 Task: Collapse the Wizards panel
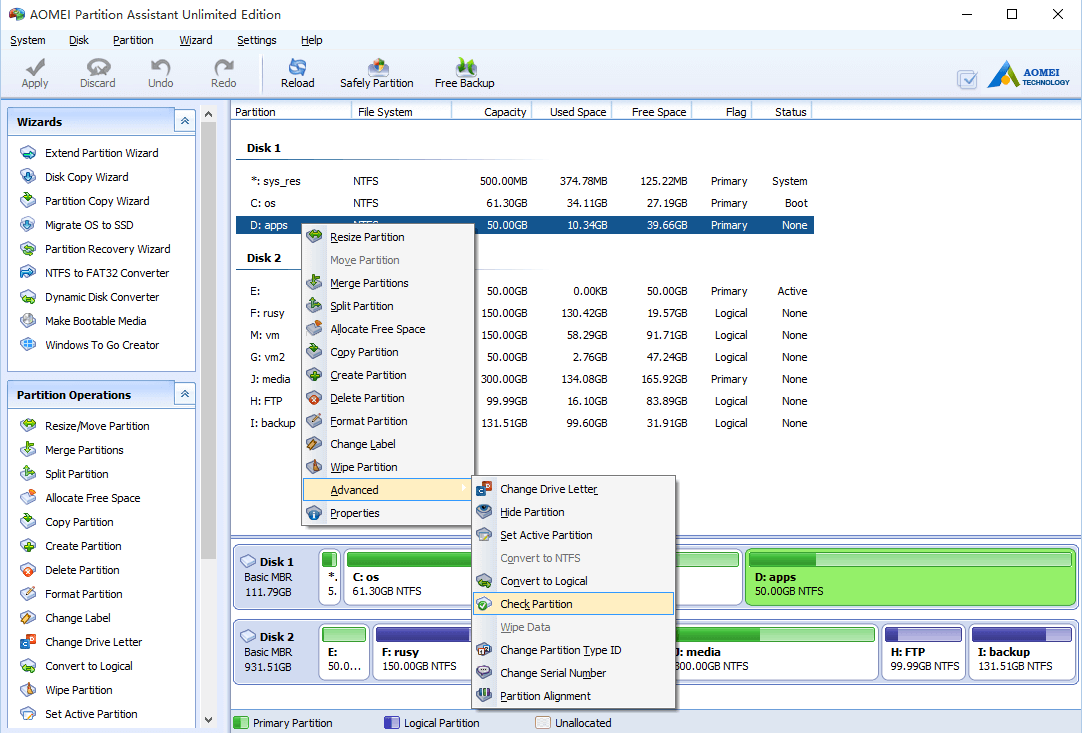tap(185, 121)
